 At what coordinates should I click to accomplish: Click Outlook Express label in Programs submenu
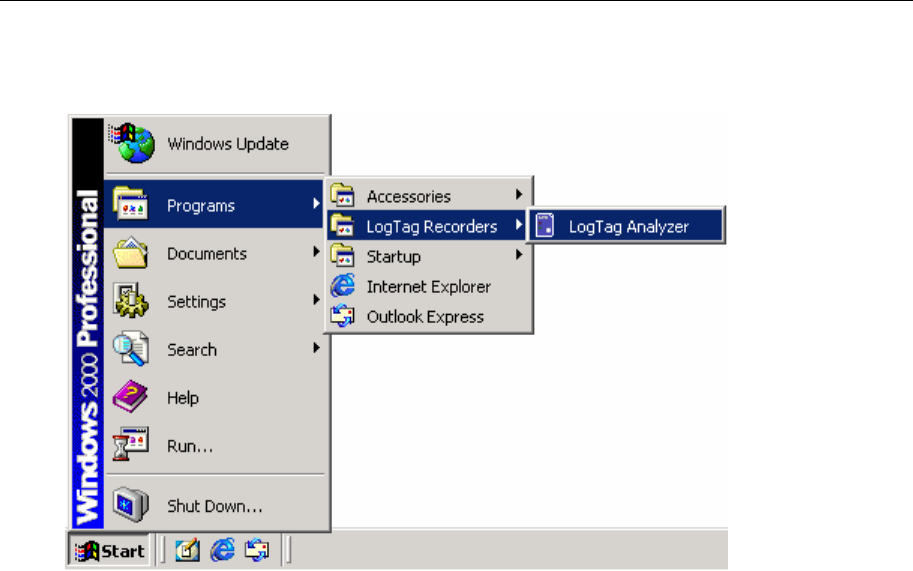[x=425, y=317]
